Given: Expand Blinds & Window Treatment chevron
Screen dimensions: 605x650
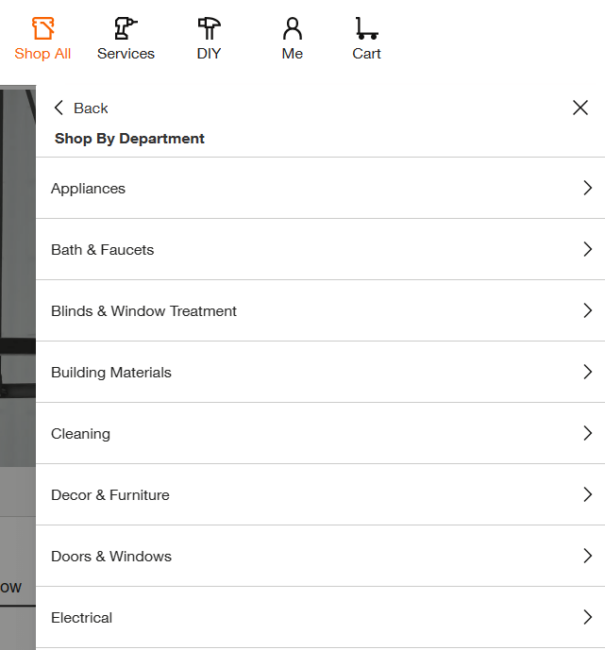Looking at the screenshot, I should pyautogui.click(x=587, y=311).
